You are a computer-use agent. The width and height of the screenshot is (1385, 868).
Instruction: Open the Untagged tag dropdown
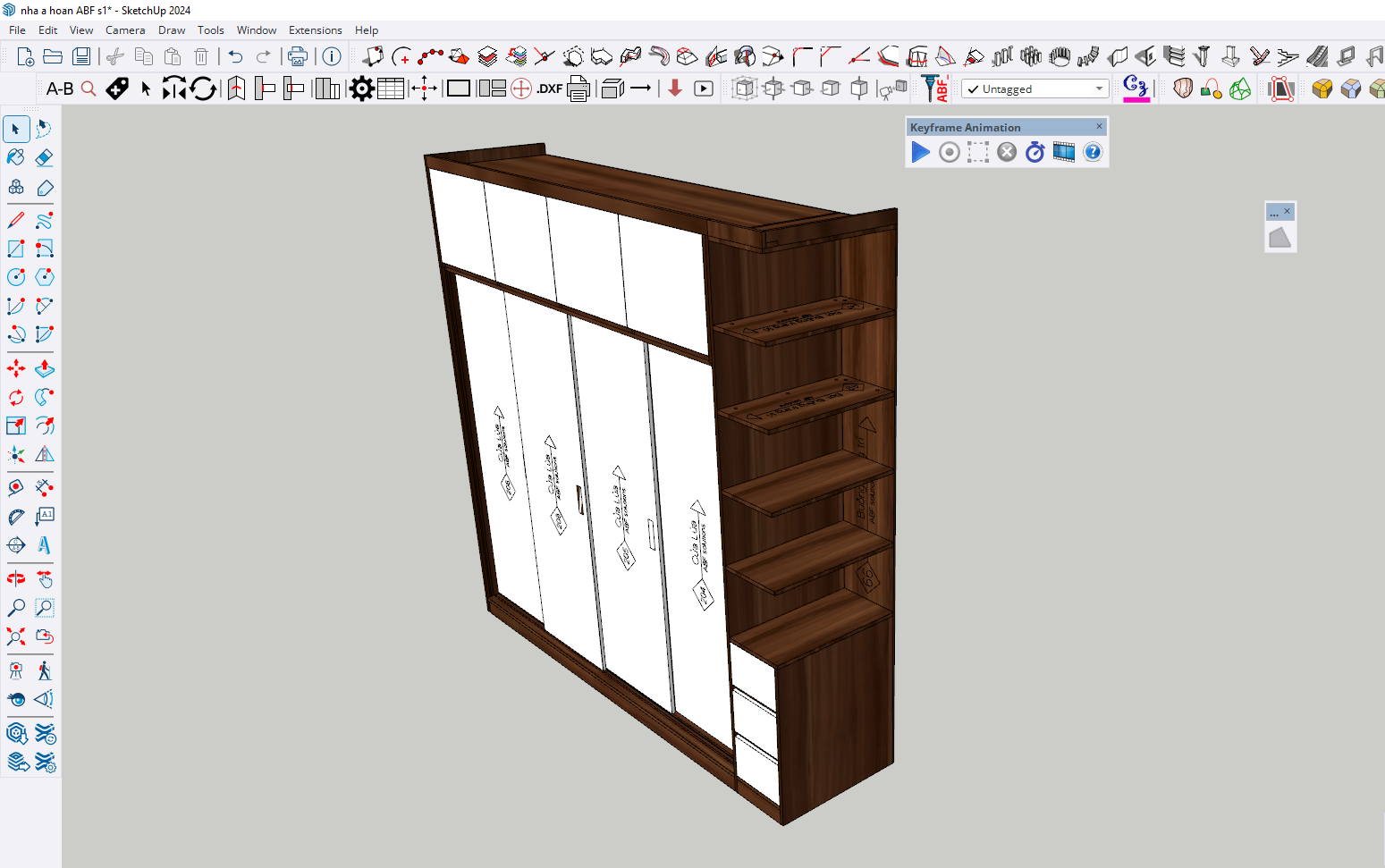1035,88
